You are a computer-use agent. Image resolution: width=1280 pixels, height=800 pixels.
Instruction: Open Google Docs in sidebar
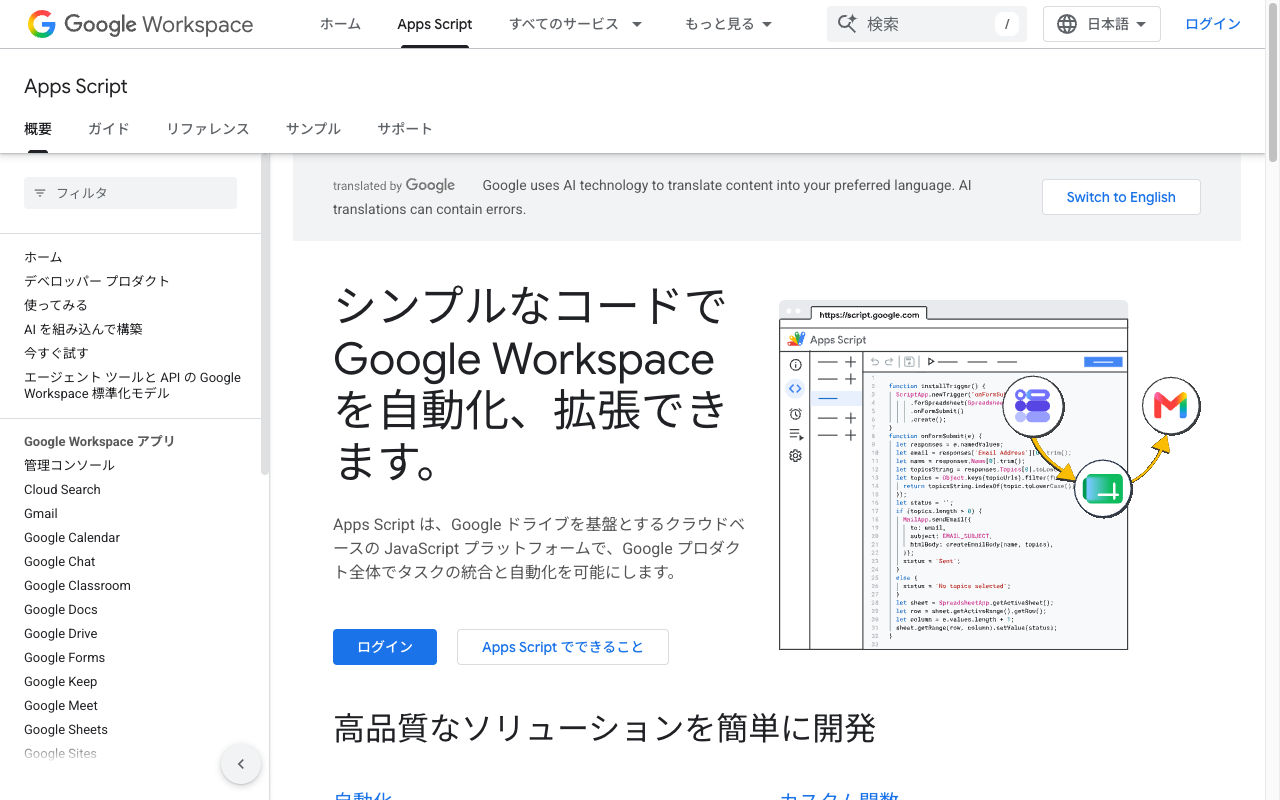(61, 609)
